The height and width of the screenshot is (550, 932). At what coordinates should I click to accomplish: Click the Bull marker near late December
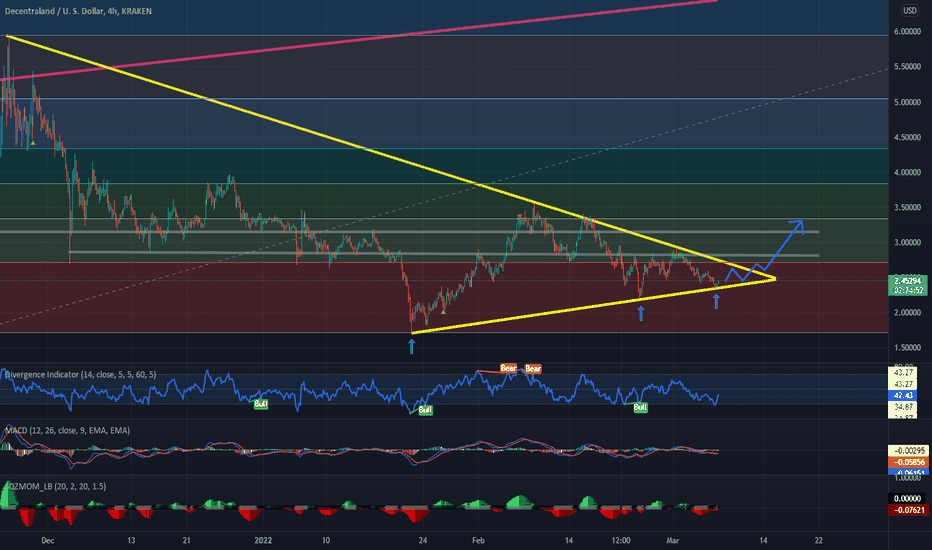point(260,404)
